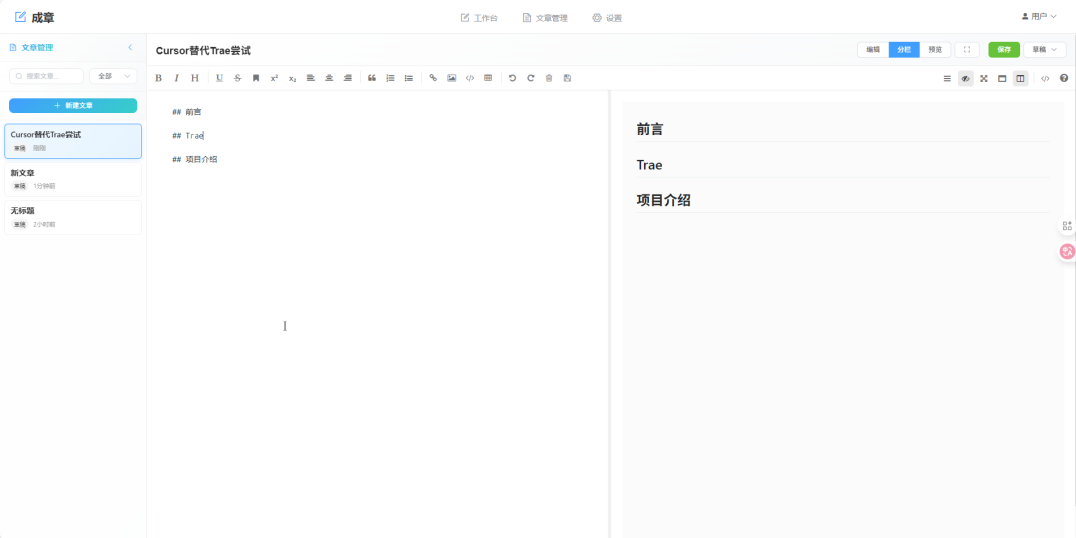Open the navigation outline icon
Screen dimensions: 1076x538
pos(947,79)
